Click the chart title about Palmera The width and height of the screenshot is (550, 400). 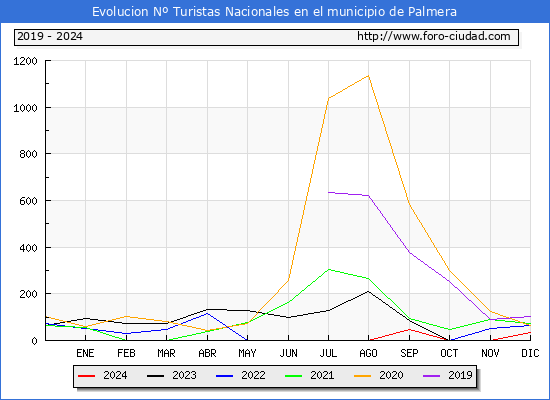[274, 12]
